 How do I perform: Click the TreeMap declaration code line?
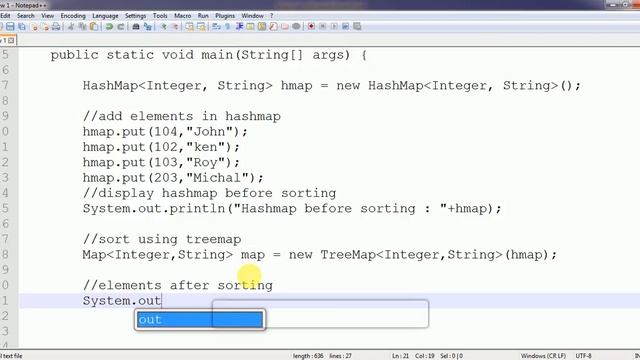[320, 255]
